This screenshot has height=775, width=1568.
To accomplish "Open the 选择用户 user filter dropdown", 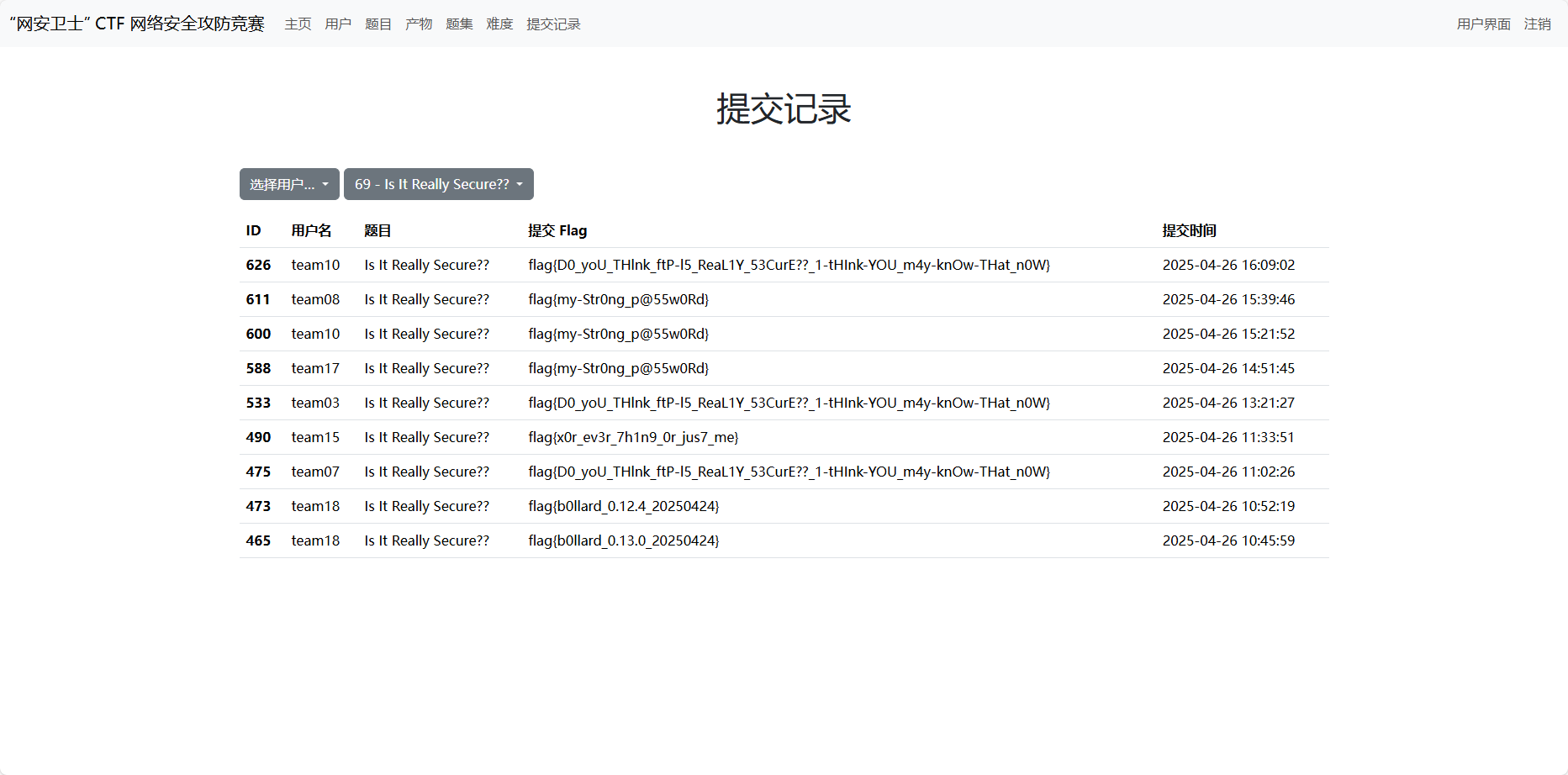I will click(x=289, y=184).
